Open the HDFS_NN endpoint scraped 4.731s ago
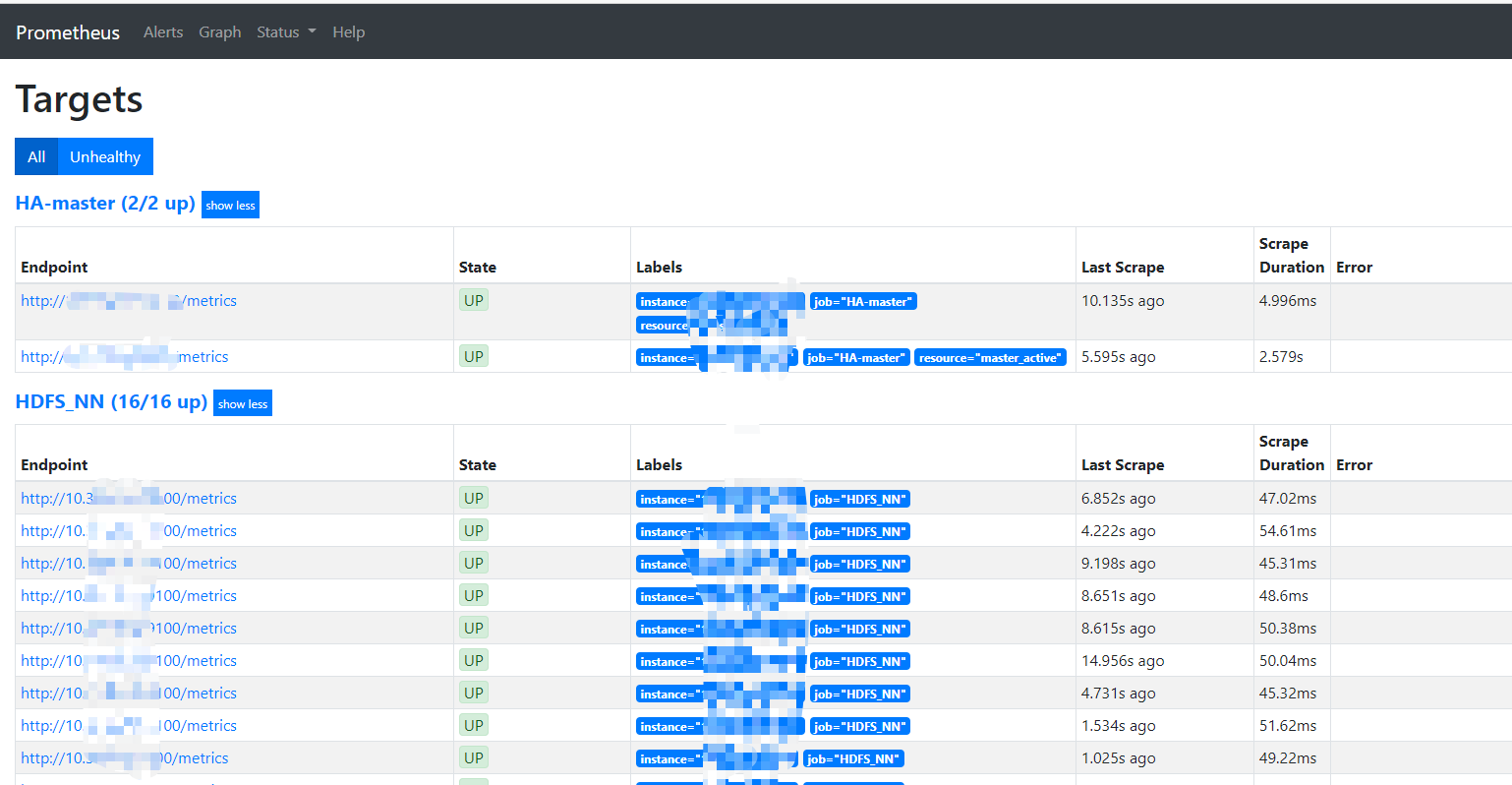Image resolution: width=1512 pixels, height=785 pixels. (129, 694)
